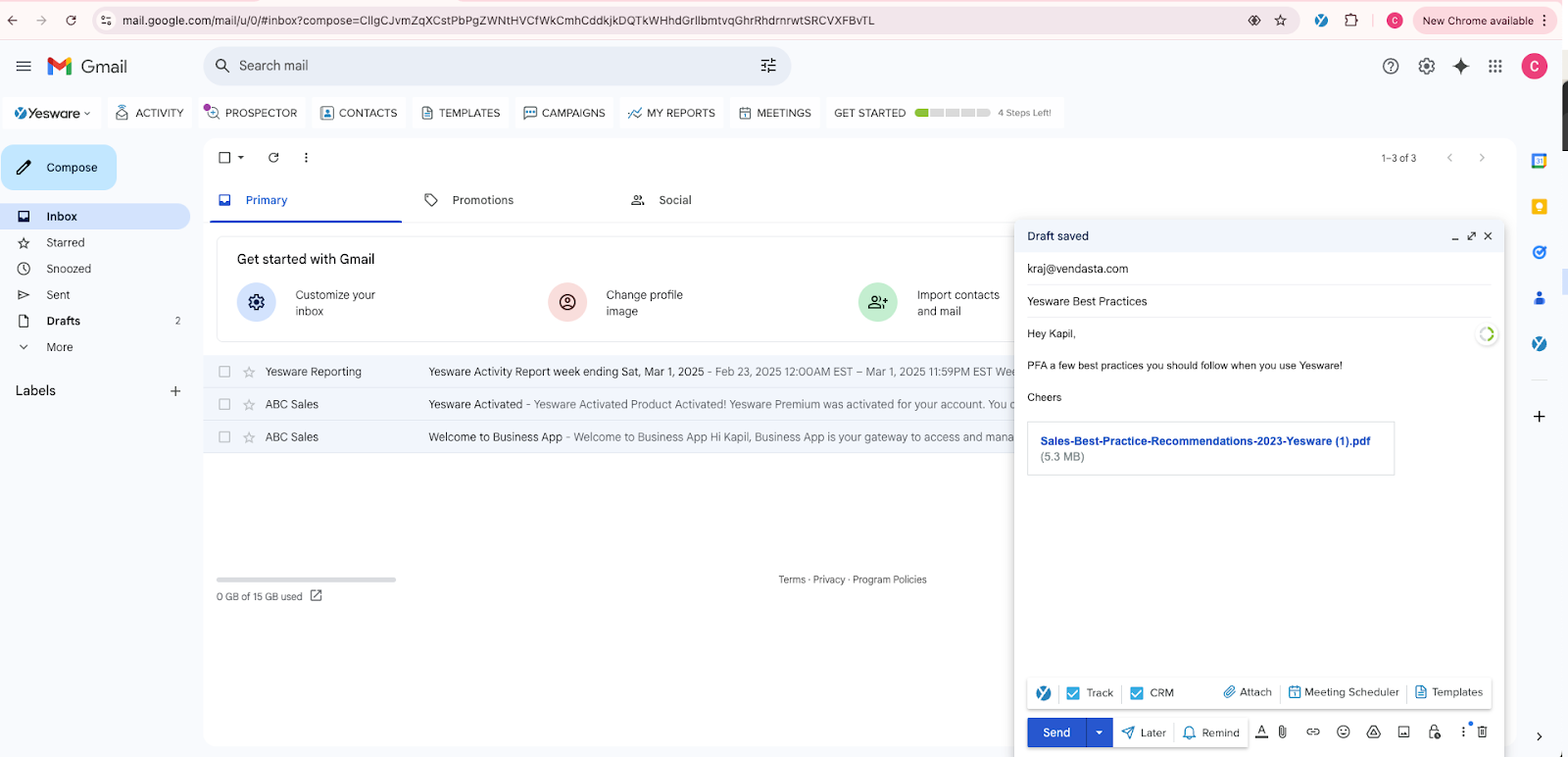
Task: Open Yesware CAMPAIGNS menu
Action: pyautogui.click(x=564, y=113)
